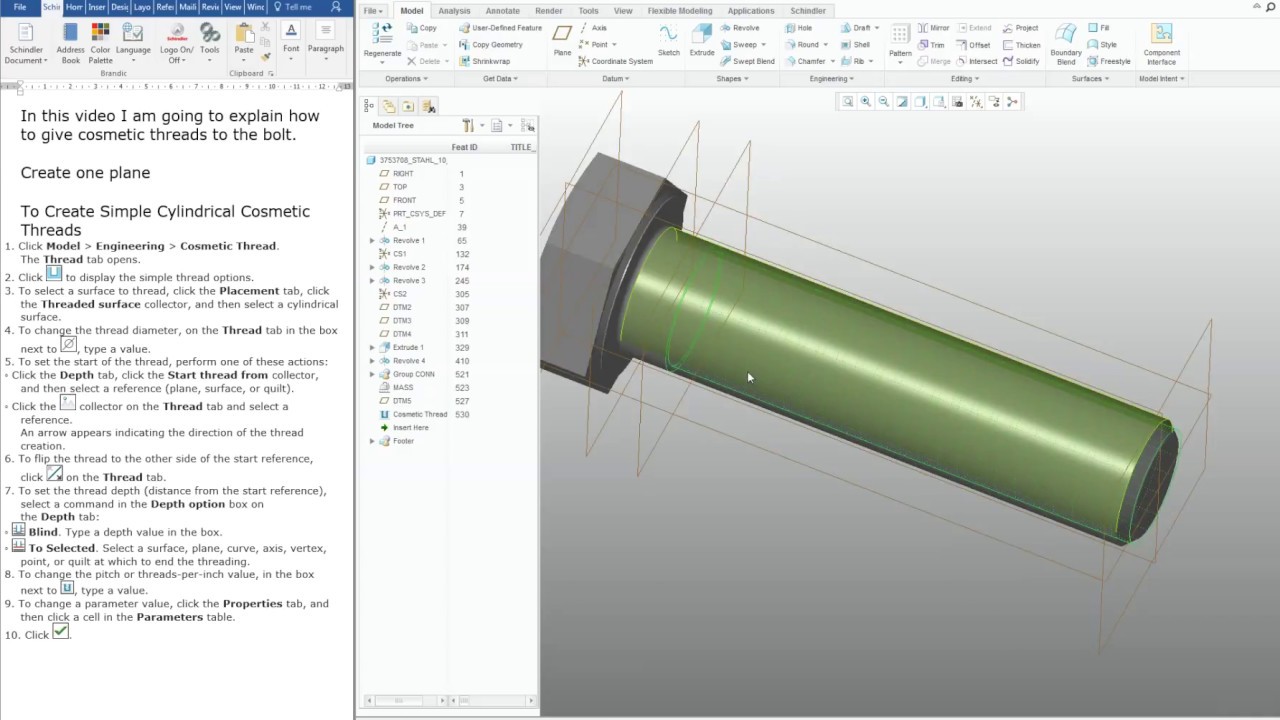Click the Axis datum tool
1280x720 pixels.
coord(593,28)
